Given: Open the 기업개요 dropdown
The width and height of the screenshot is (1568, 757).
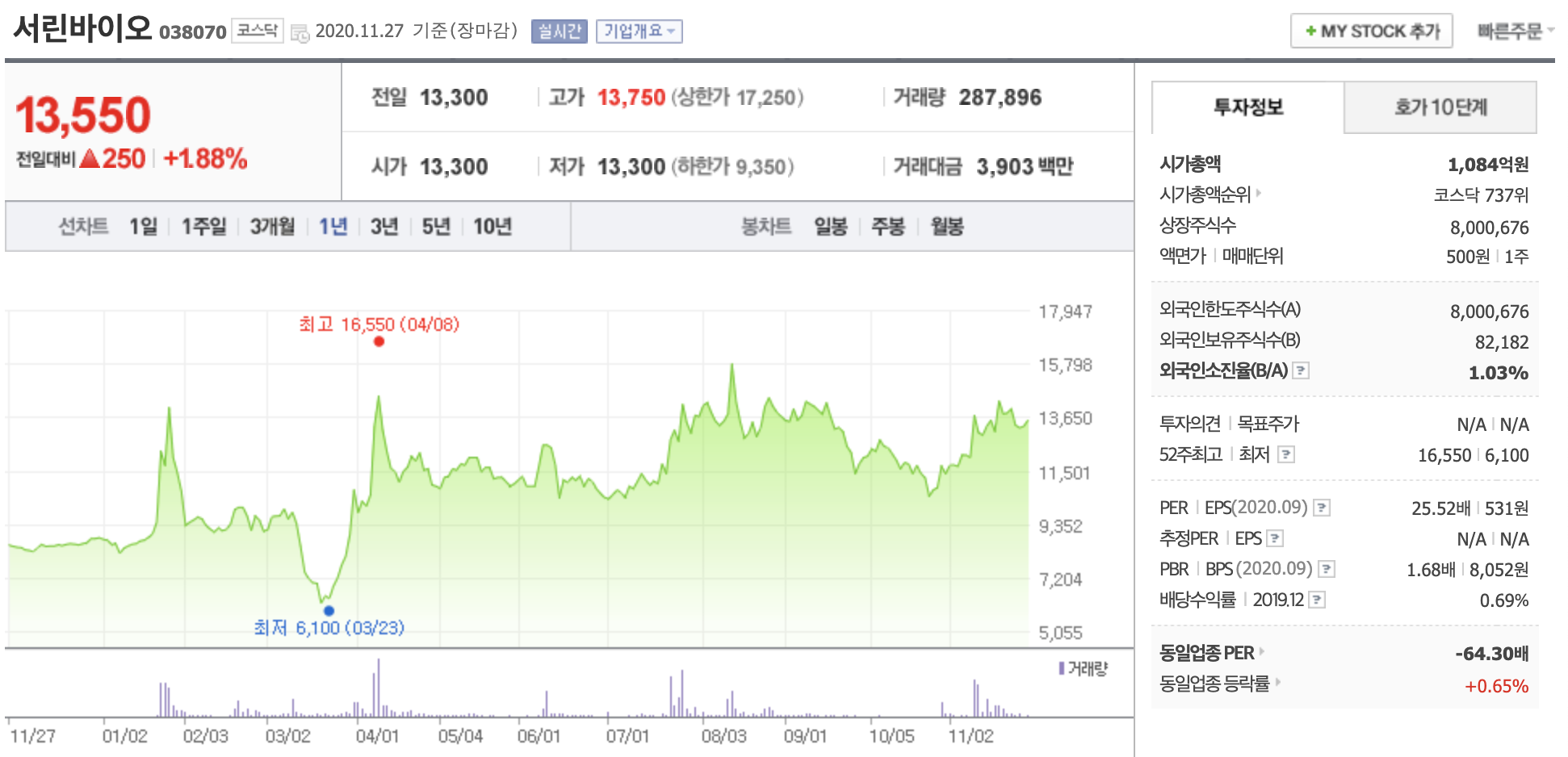Looking at the screenshot, I should [x=639, y=31].
